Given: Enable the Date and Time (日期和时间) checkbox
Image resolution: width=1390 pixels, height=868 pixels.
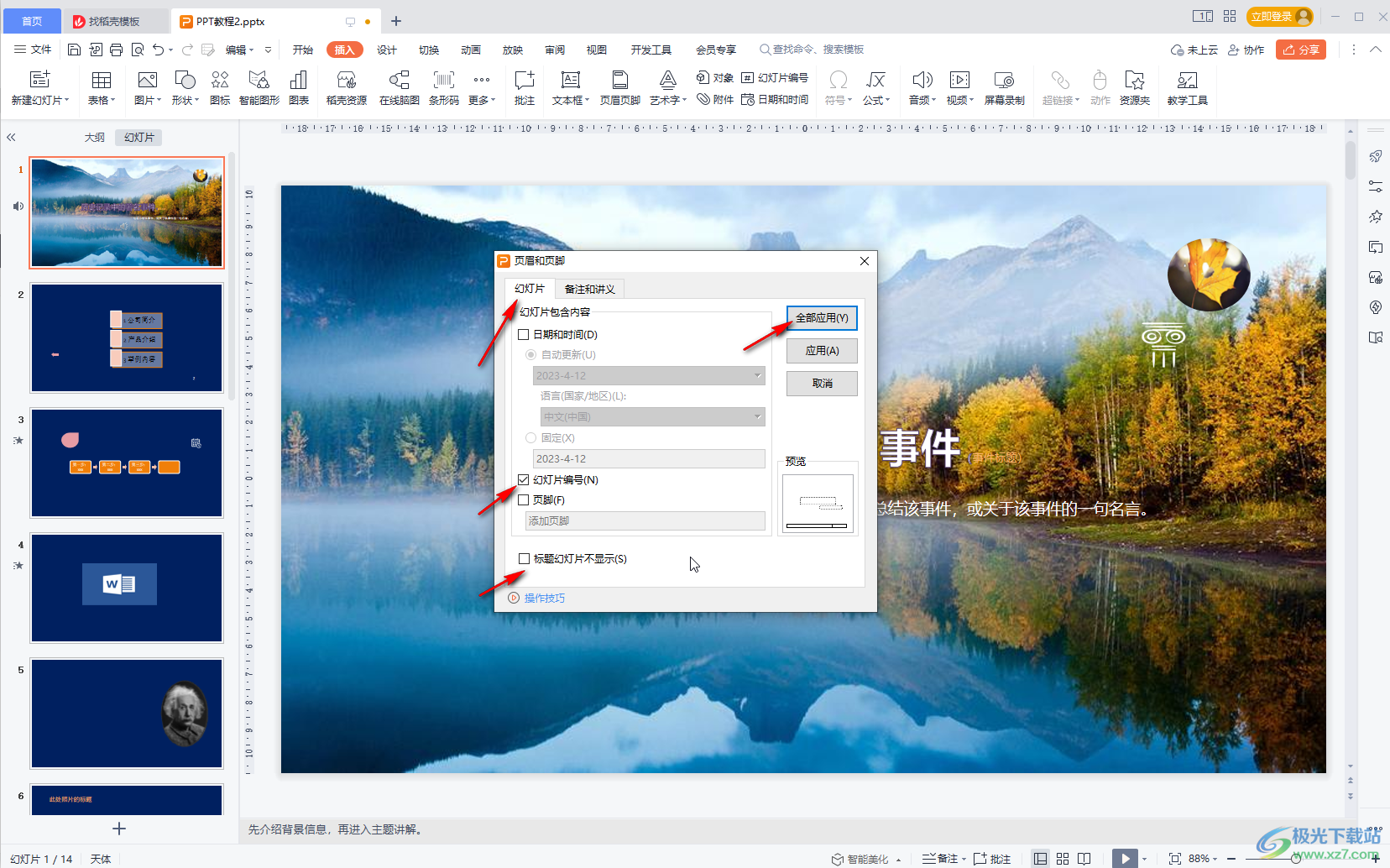Looking at the screenshot, I should coord(524,334).
